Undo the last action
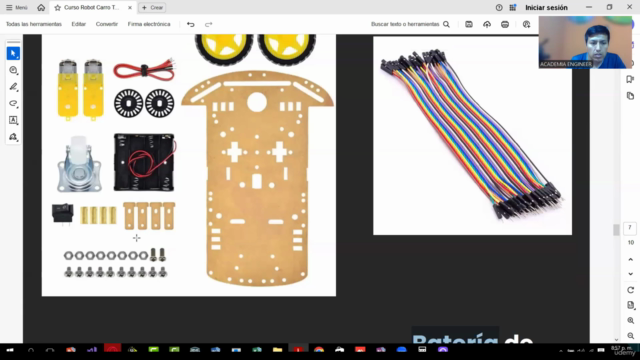 click(x=191, y=24)
